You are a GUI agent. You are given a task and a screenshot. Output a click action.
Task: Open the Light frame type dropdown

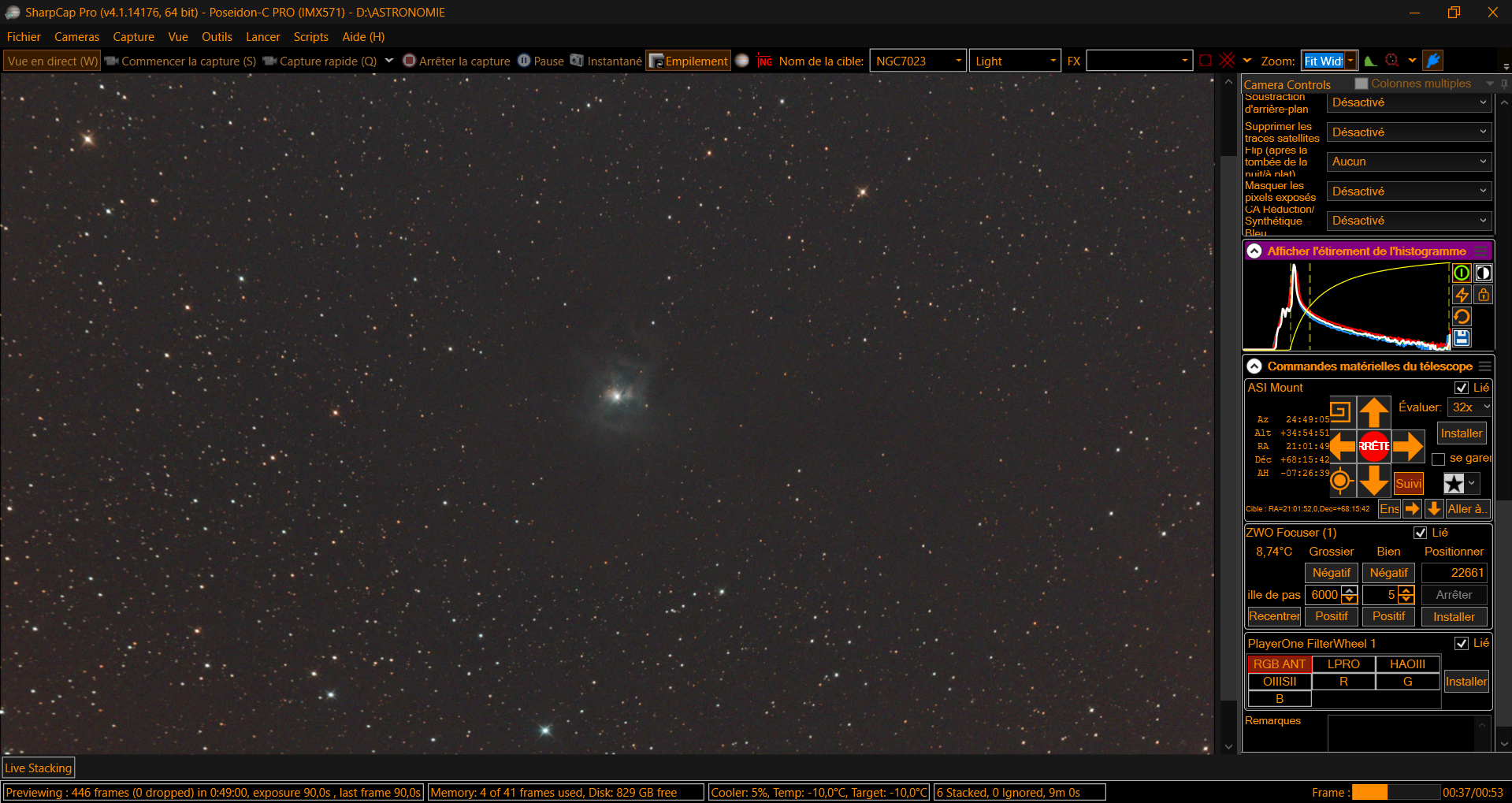click(x=1053, y=61)
